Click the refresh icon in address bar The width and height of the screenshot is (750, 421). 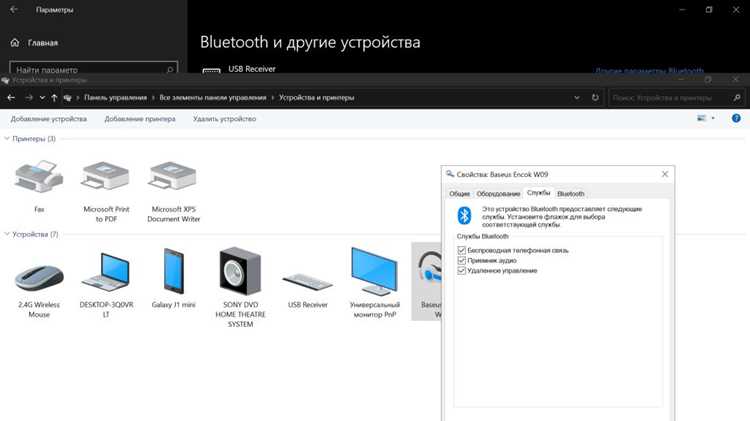coord(595,98)
